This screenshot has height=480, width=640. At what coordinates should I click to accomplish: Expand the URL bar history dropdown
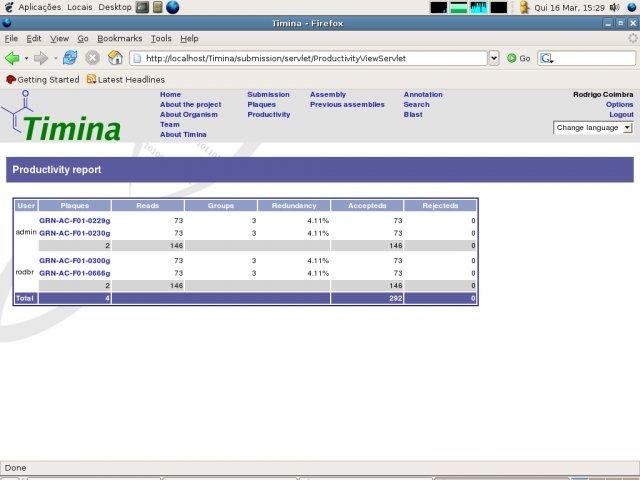(x=494, y=58)
